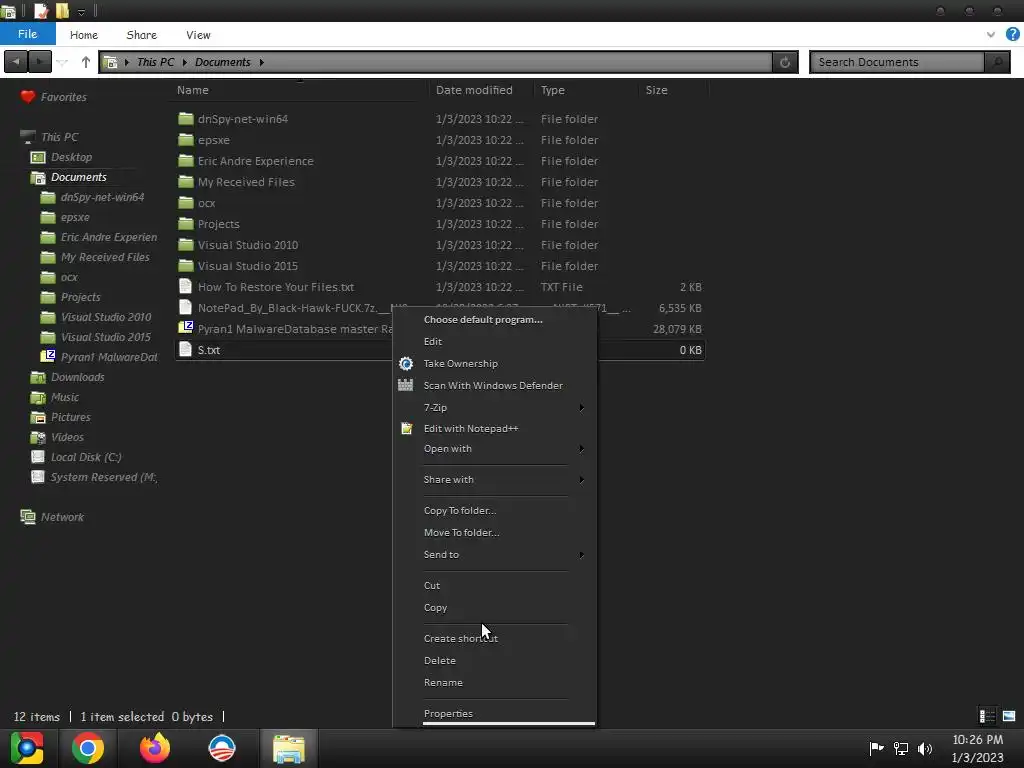The height and width of the screenshot is (768, 1024).
Task: Click the File Explorer taskbar icon
Action: pyautogui.click(x=289, y=748)
